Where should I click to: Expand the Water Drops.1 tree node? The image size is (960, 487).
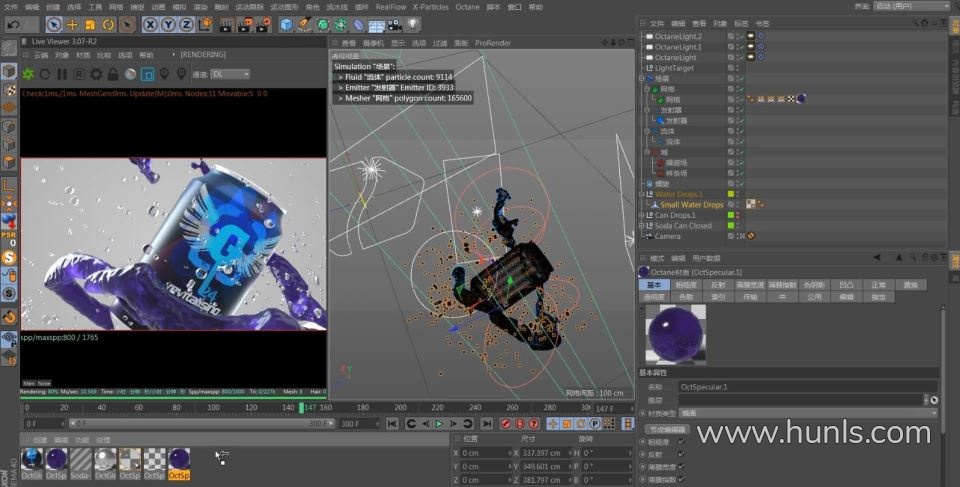point(642,194)
